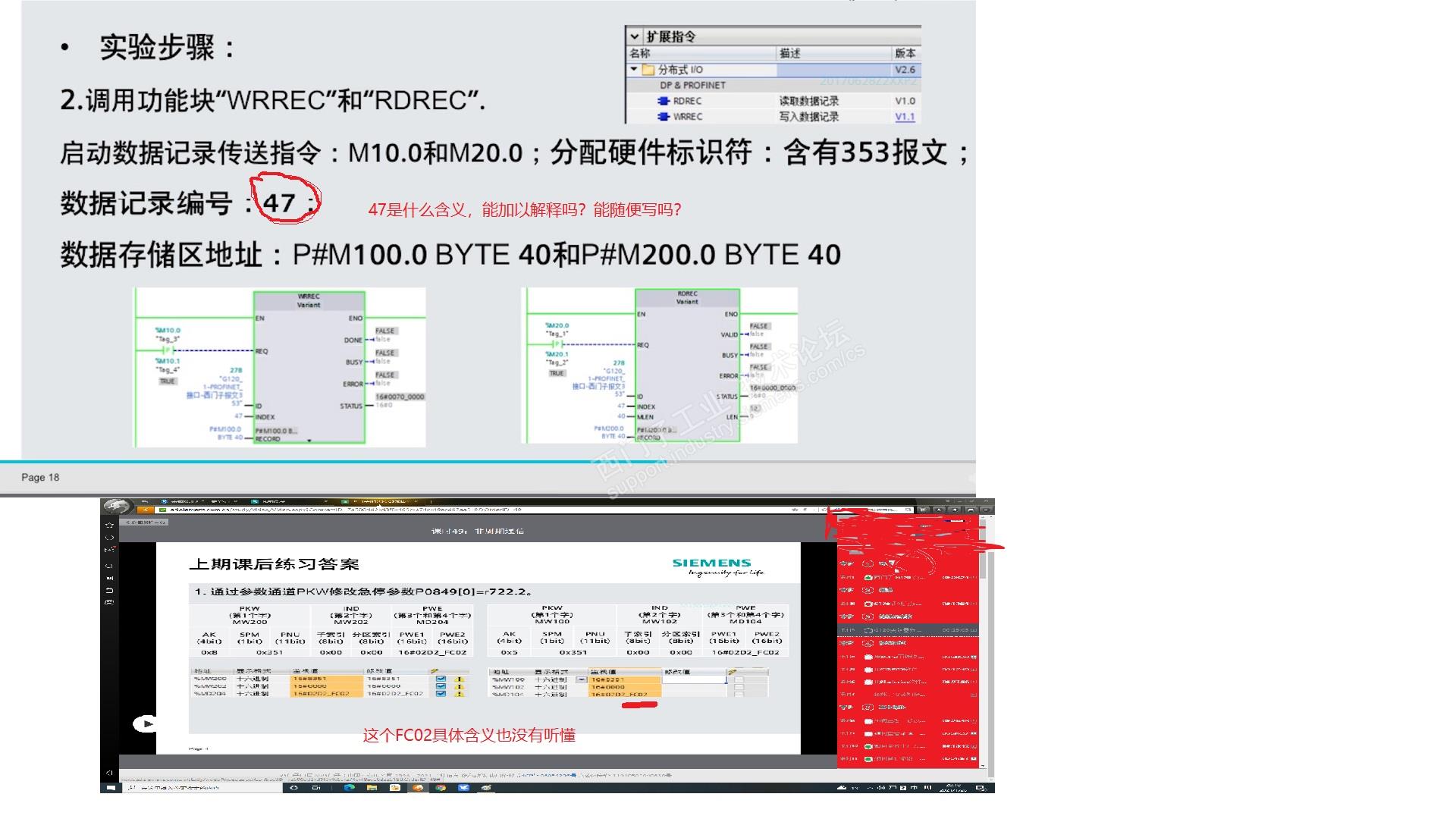Click the RDREC instruction block icon
The height and width of the screenshot is (819, 1456).
click(664, 101)
